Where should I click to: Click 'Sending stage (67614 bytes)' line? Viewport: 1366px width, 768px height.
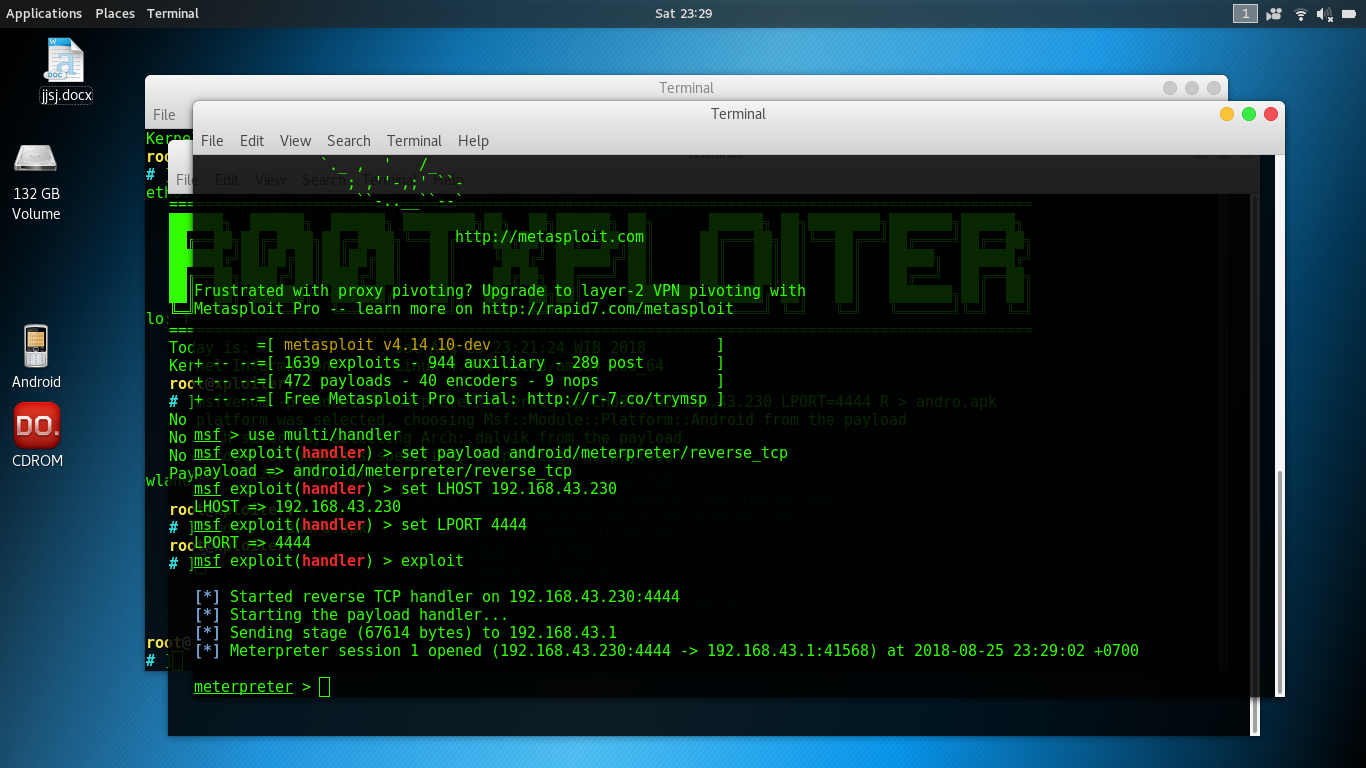coord(405,633)
